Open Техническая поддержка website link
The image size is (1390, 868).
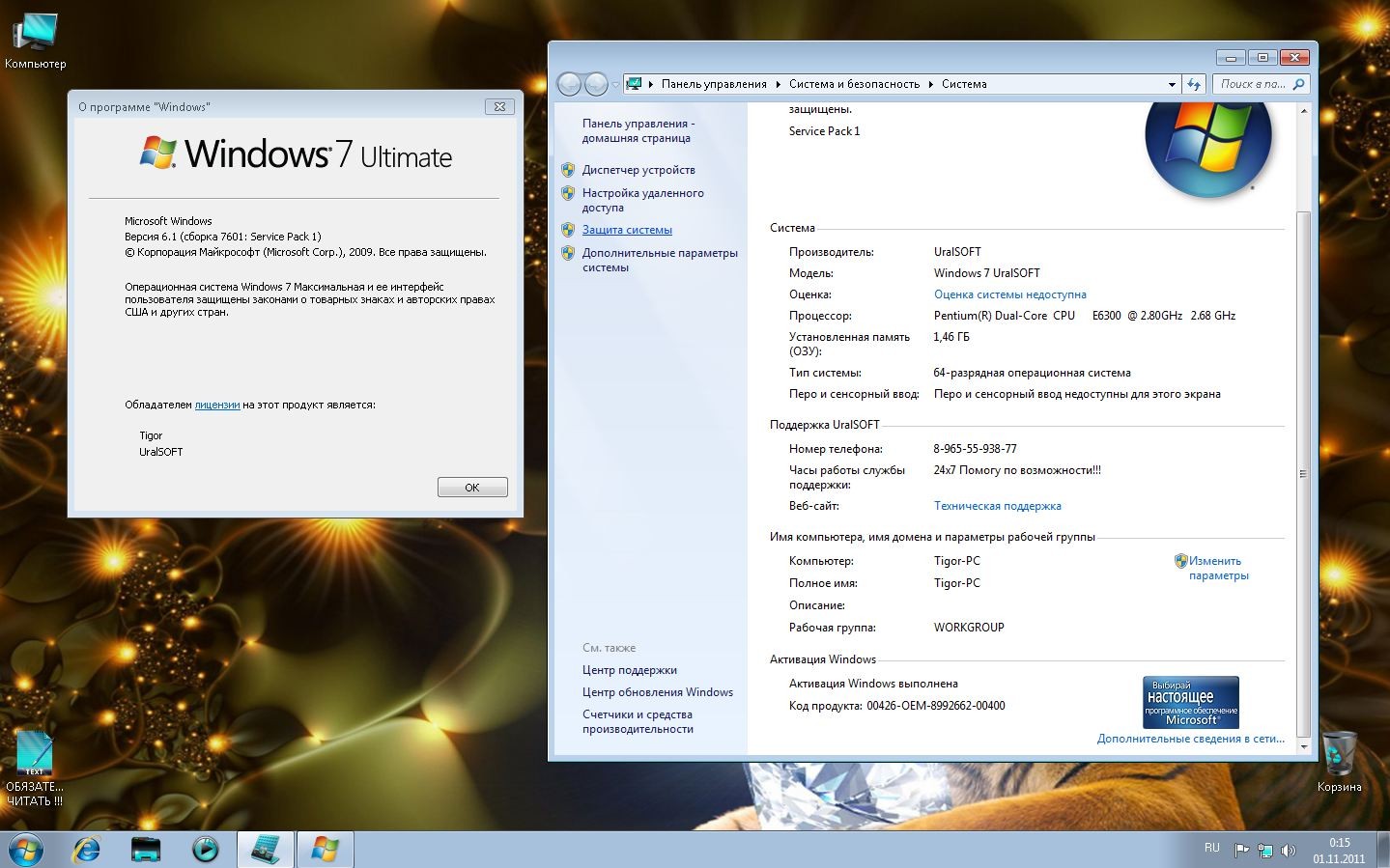point(997,506)
